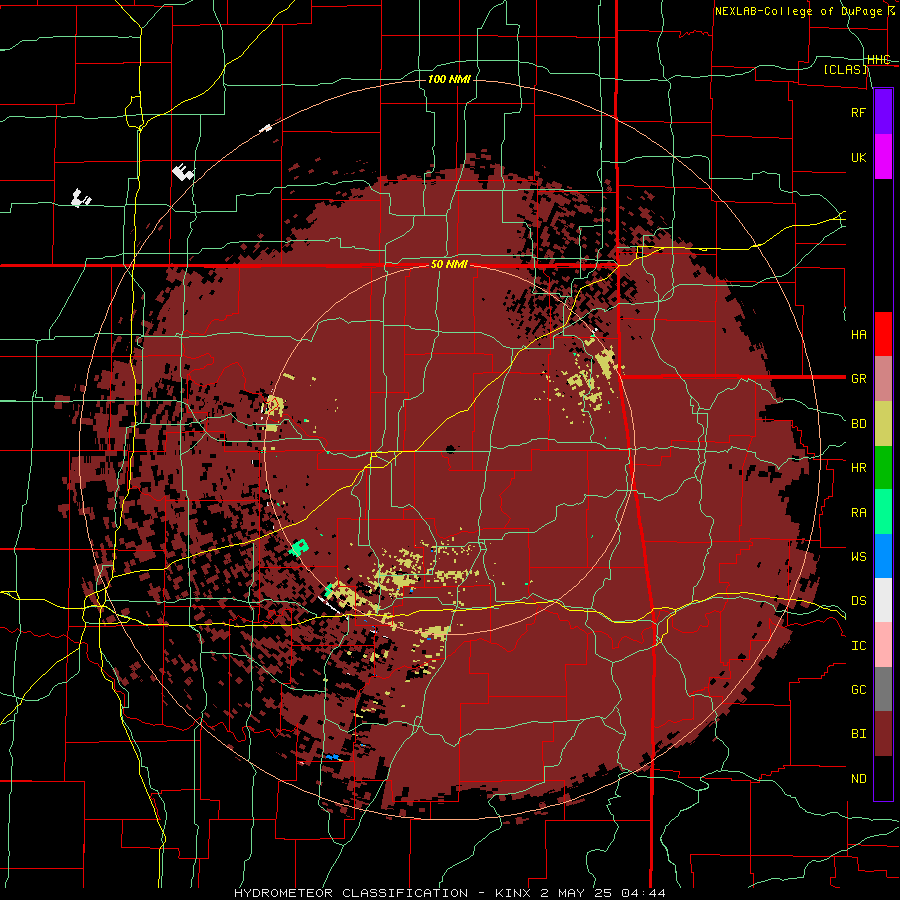Click the red HA legend color swatch

(883, 334)
